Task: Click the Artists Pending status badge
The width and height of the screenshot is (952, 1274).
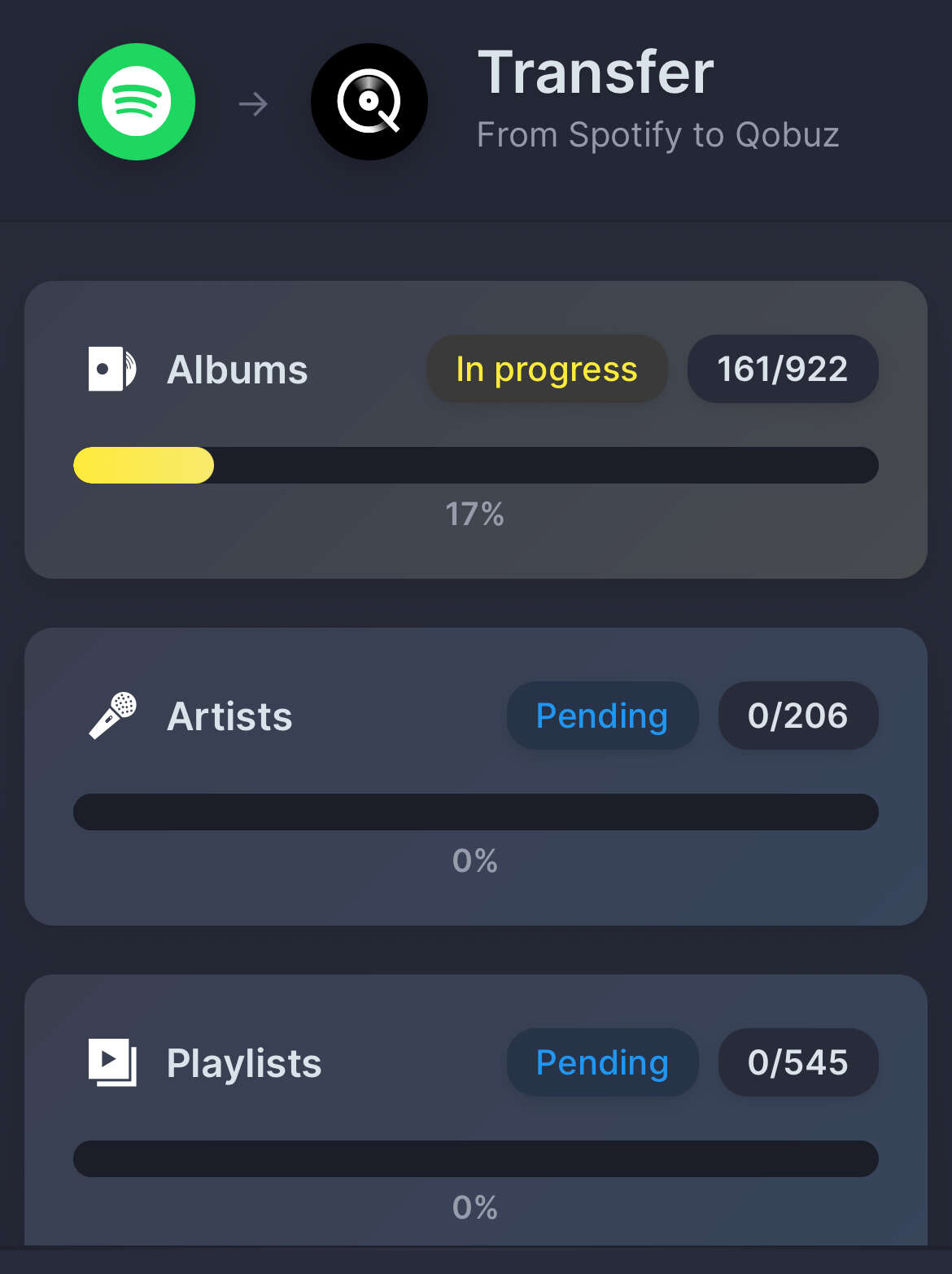Action: 602,716
